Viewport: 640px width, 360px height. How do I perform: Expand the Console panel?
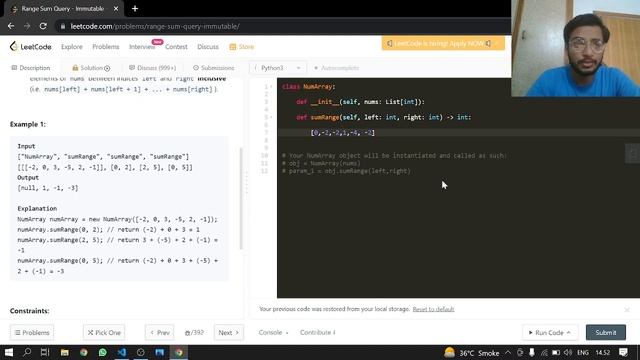tap(273, 333)
